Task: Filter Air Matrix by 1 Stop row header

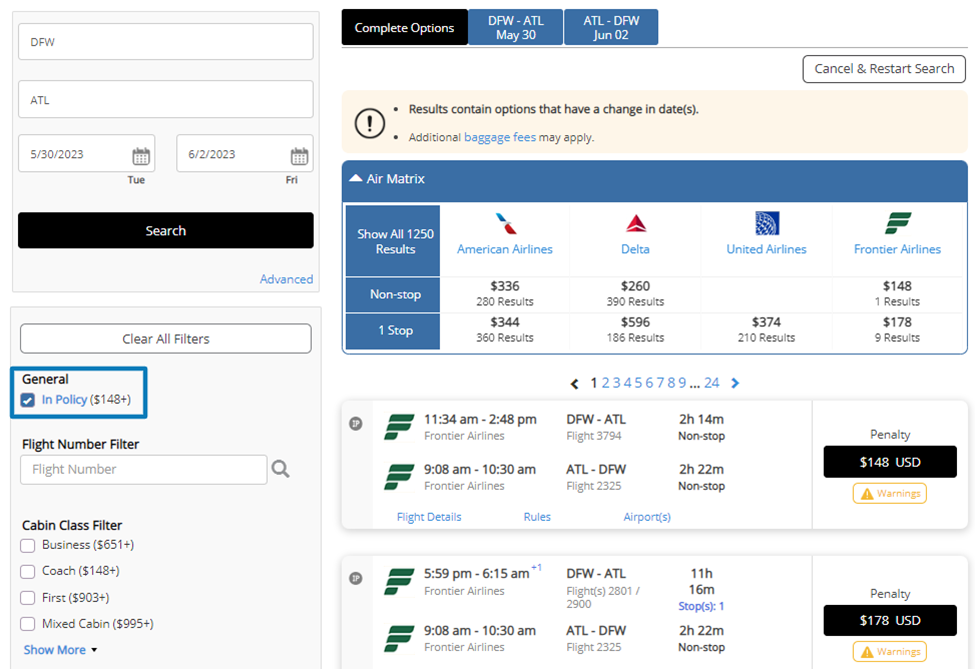Action: (x=393, y=331)
